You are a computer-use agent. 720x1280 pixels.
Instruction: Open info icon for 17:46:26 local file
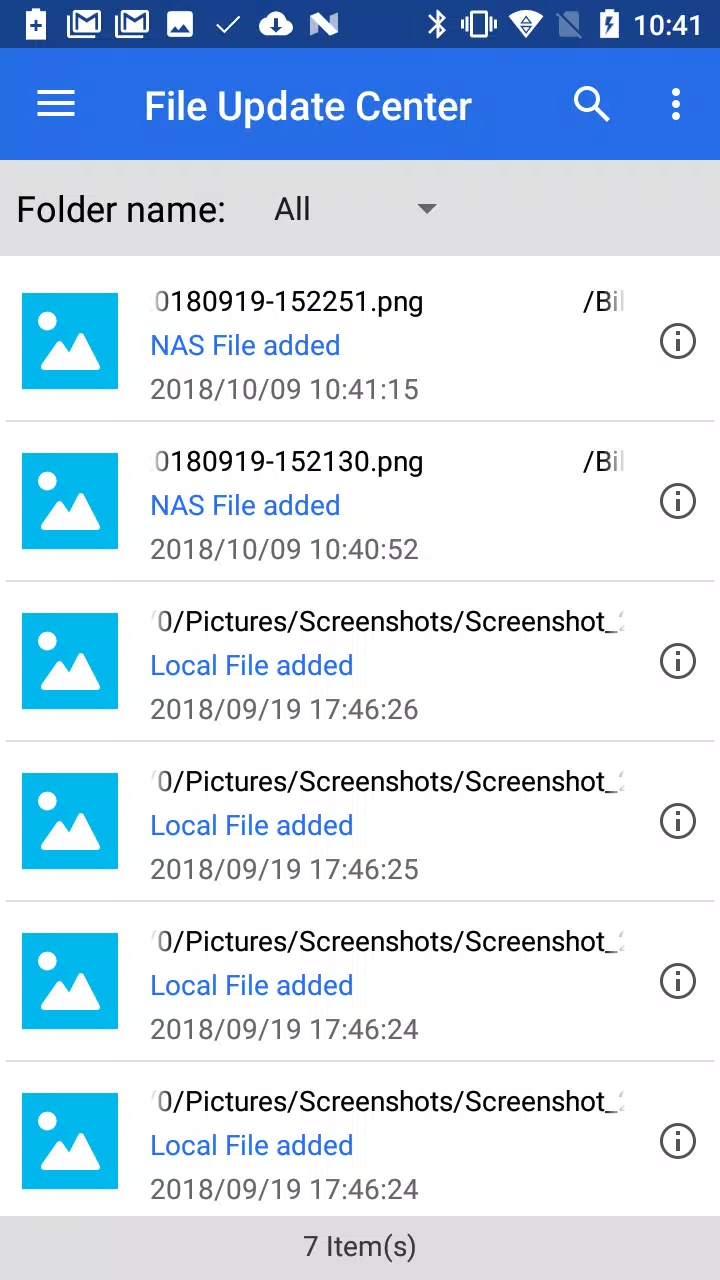pos(678,661)
